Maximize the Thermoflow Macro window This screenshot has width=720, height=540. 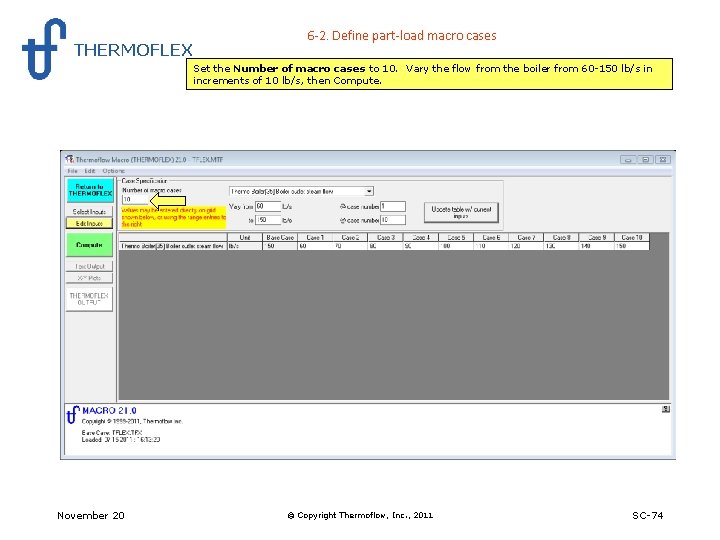point(645,160)
